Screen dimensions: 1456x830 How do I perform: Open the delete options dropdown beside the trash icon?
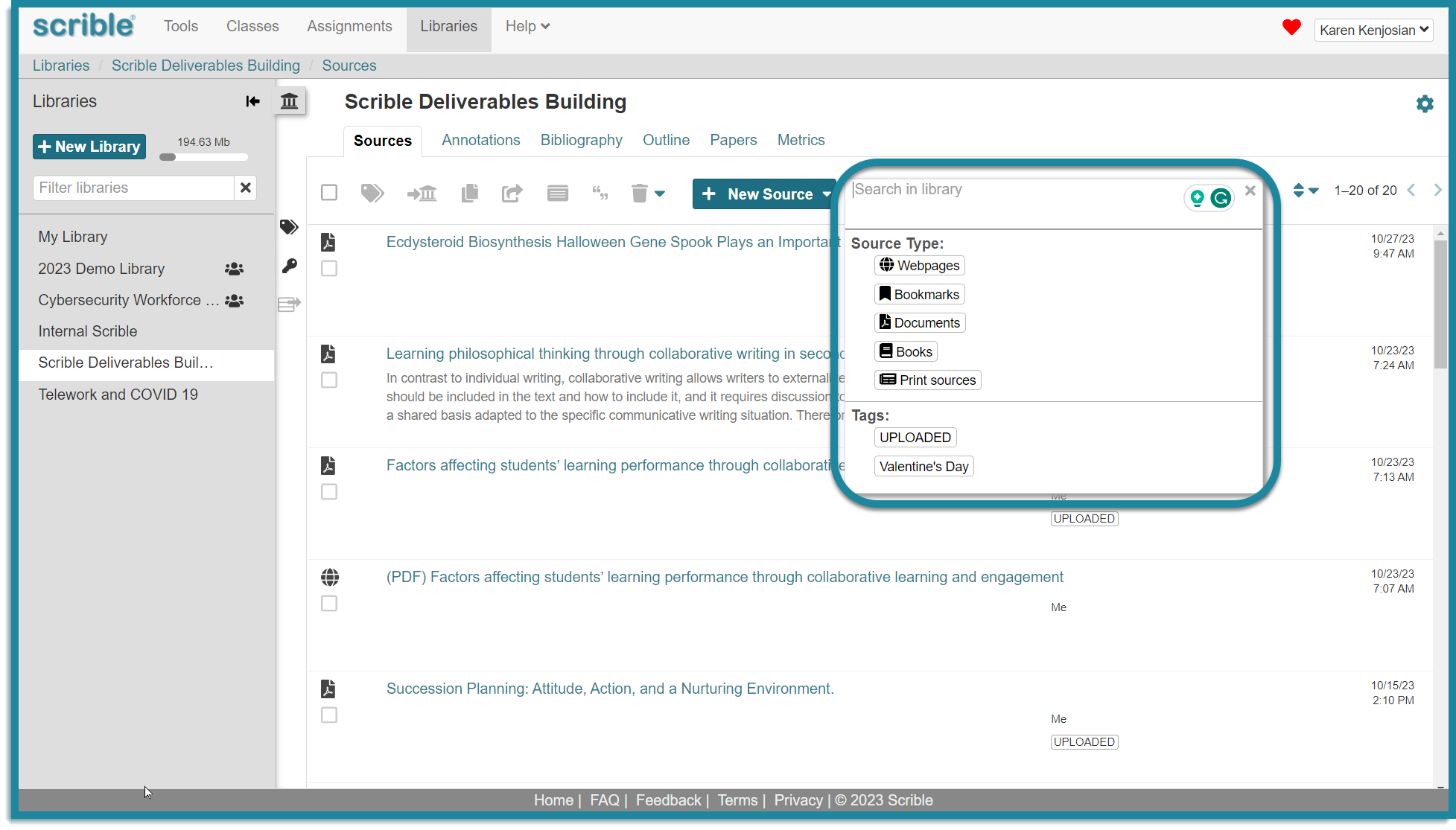click(660, 193)
